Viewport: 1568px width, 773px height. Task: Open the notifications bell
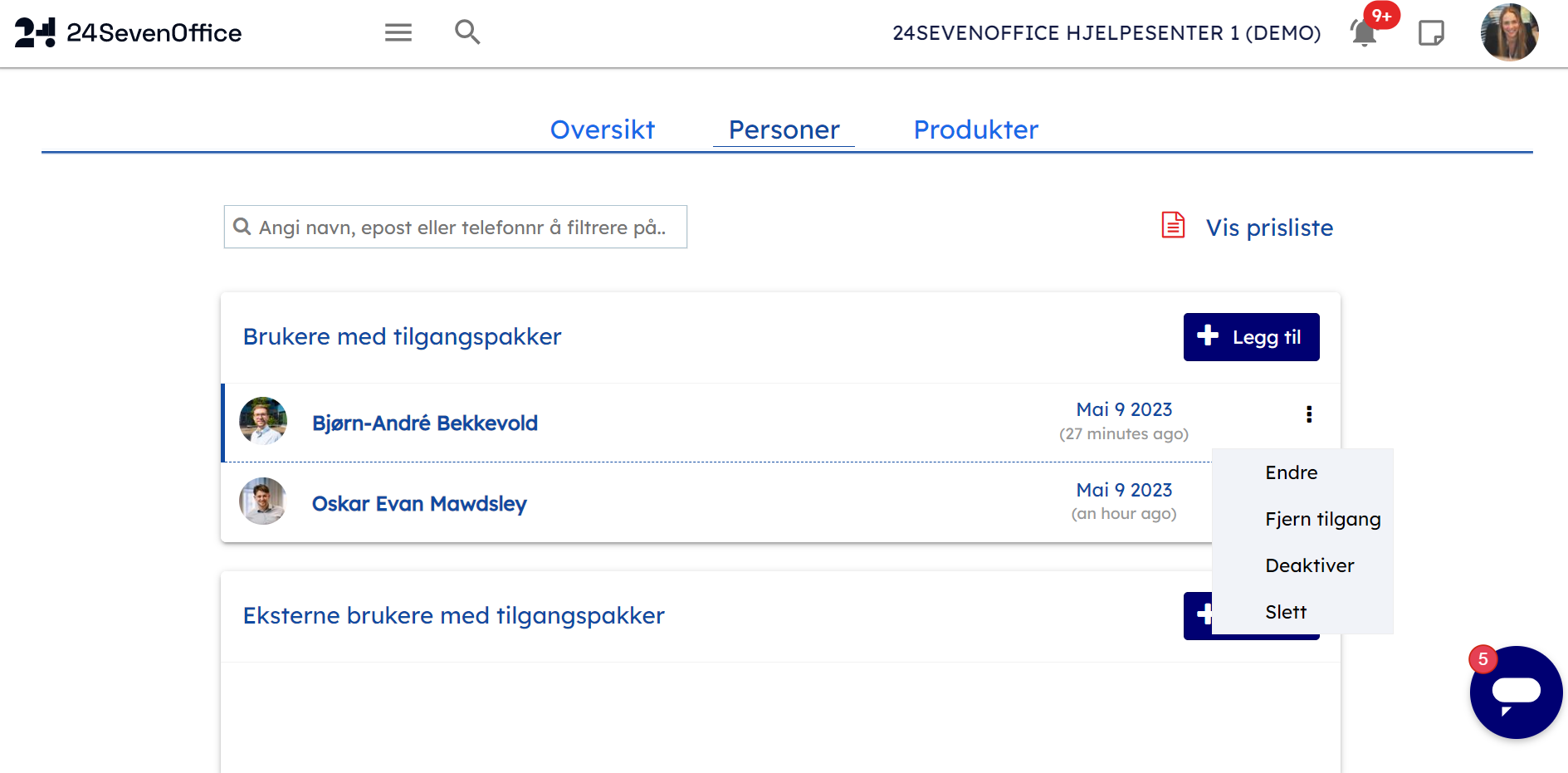[x=1364, y=32]
